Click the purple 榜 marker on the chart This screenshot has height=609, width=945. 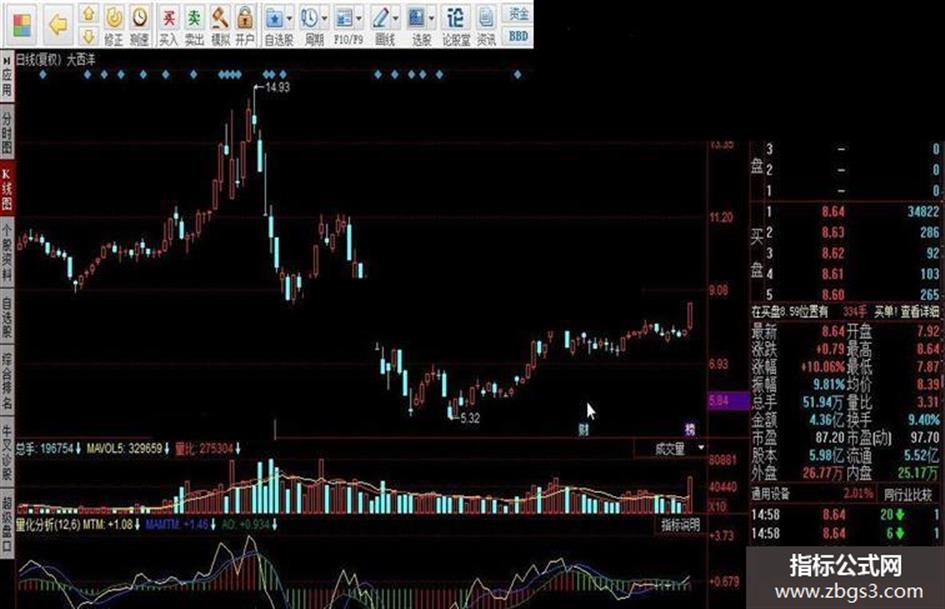click(689, 429)
